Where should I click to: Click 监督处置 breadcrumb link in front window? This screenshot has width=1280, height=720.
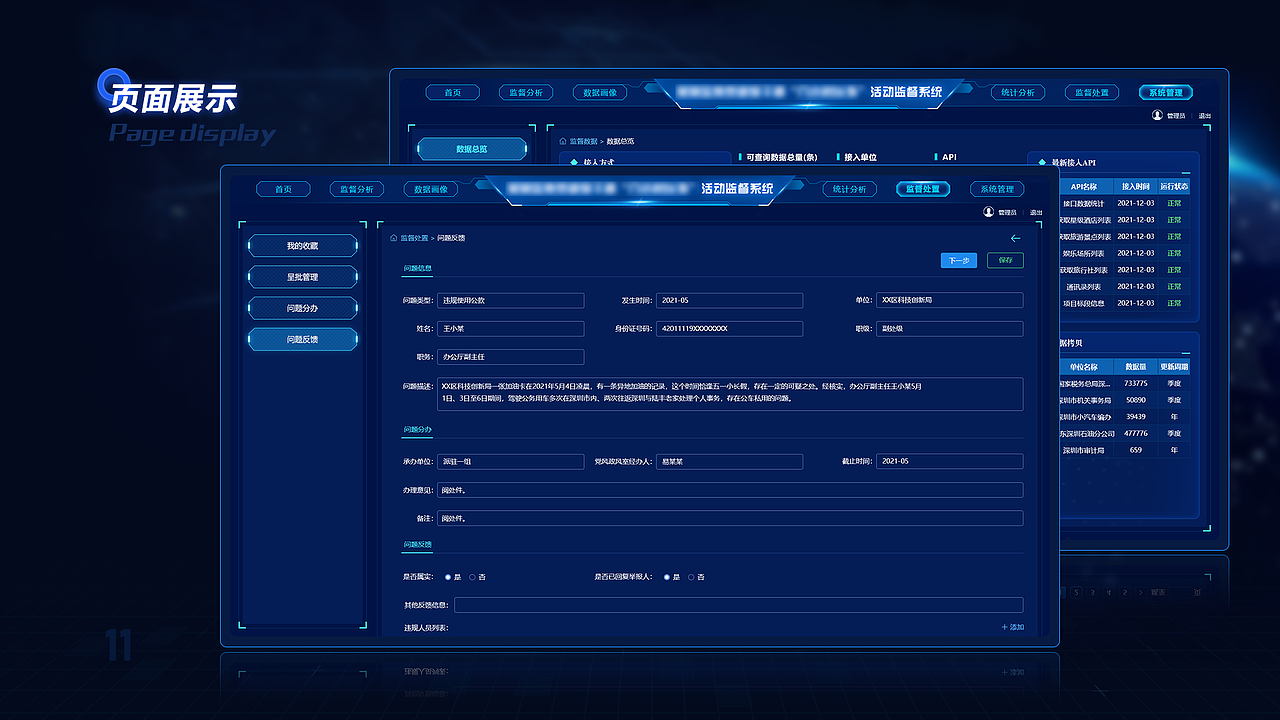tap(414, 238)
